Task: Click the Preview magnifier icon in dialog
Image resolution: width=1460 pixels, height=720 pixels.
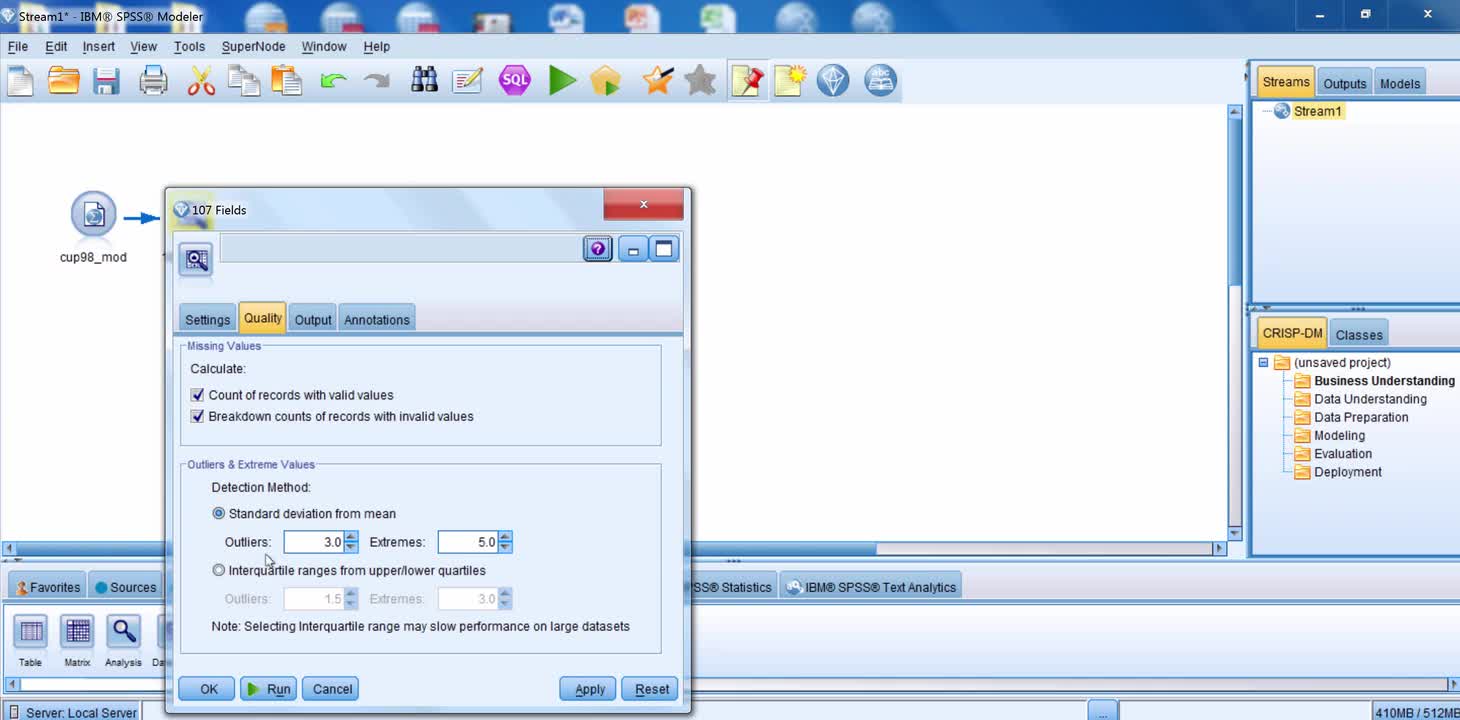Action: (x=196, y=260)
